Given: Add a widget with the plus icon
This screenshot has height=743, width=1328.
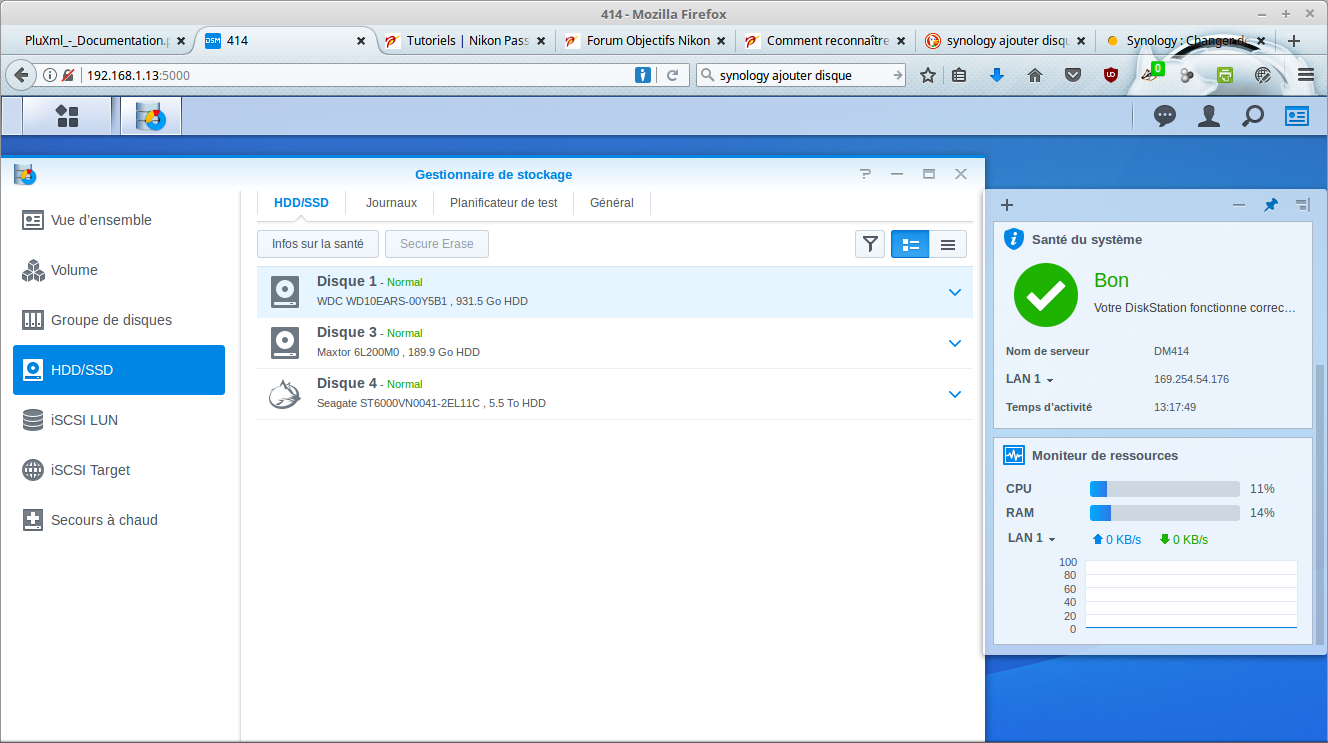Looking at the screenshot, I should [x=1007, y=205].
